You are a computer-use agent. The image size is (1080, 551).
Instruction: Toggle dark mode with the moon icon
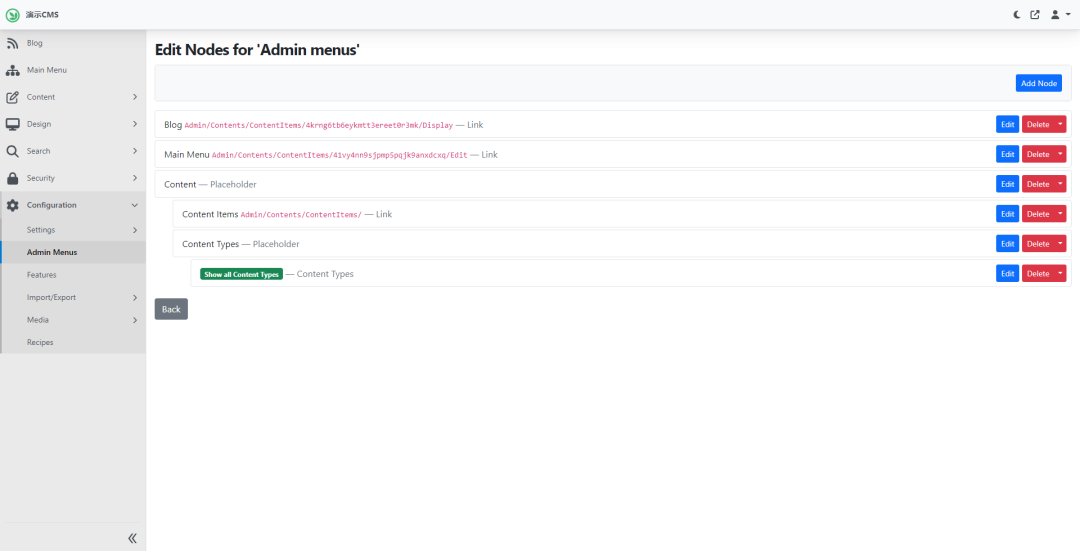click(1017, 14)
